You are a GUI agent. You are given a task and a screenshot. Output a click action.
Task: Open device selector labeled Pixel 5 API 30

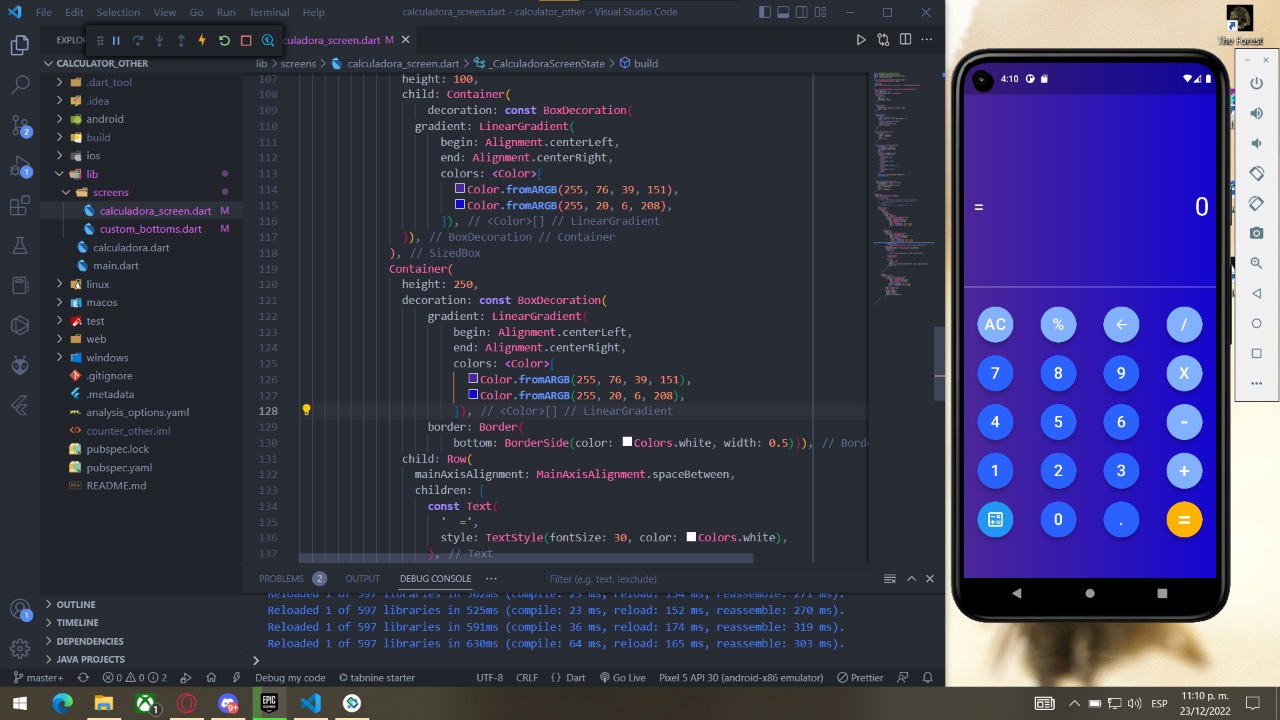(x=742, y=678)
